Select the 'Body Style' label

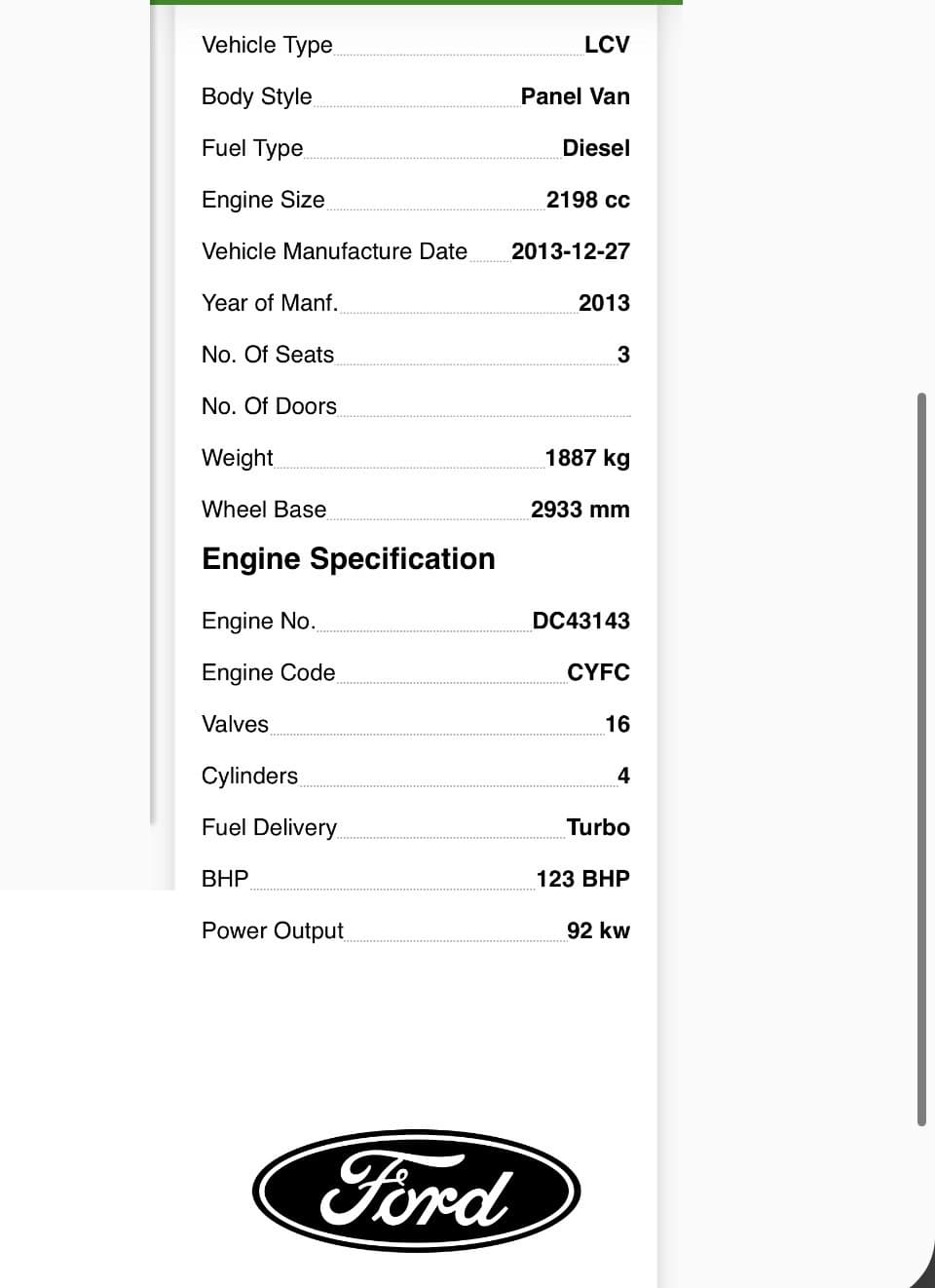click(257, 96)
